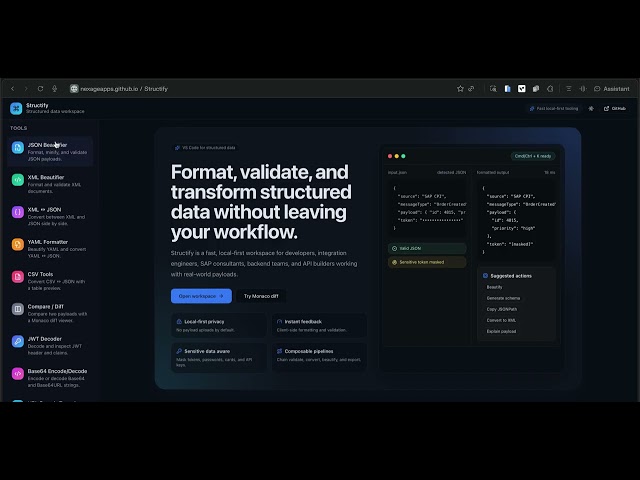Bookmark the page with the star icon
Viewport: 640px width, 480px height.
click(x=460, y=89)
